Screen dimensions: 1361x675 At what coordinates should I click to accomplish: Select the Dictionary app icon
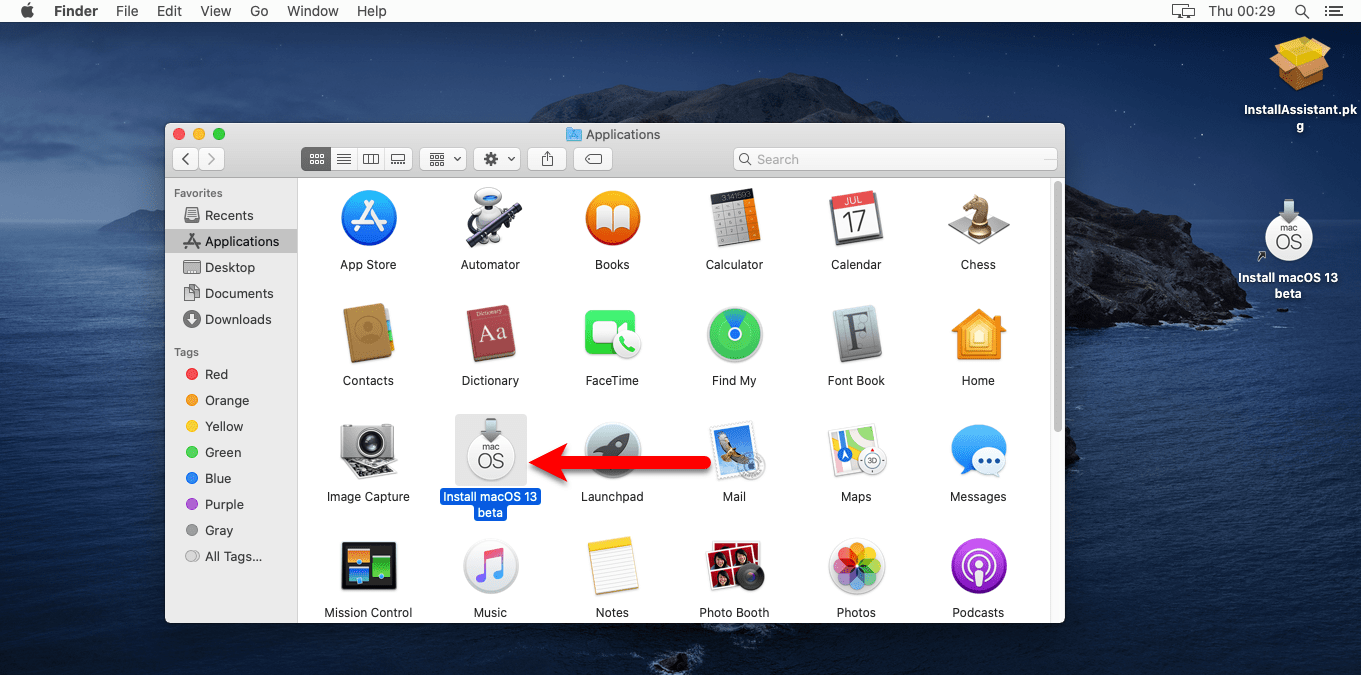tap(490, 334)
